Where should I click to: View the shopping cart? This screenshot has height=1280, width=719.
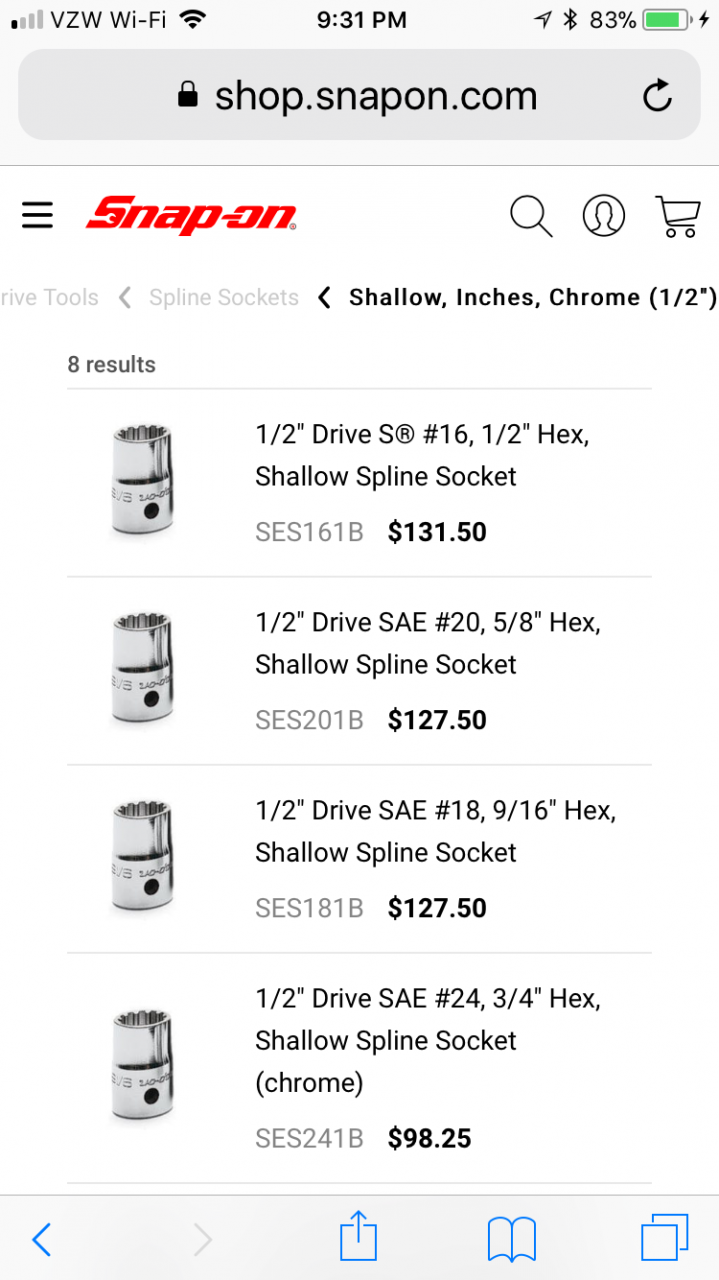tap(677, 215)
